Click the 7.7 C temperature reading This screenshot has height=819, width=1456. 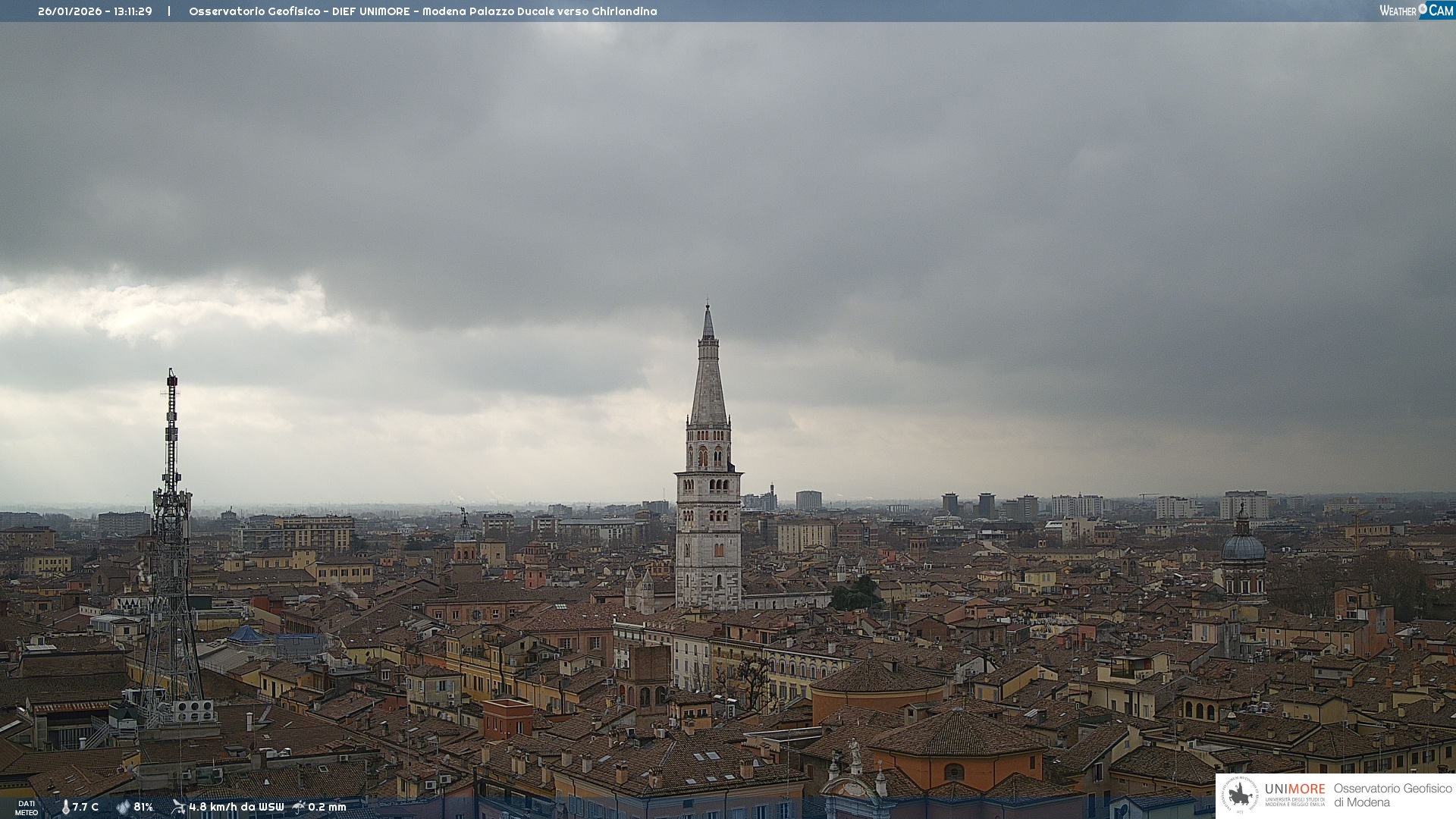coord(86,807)
